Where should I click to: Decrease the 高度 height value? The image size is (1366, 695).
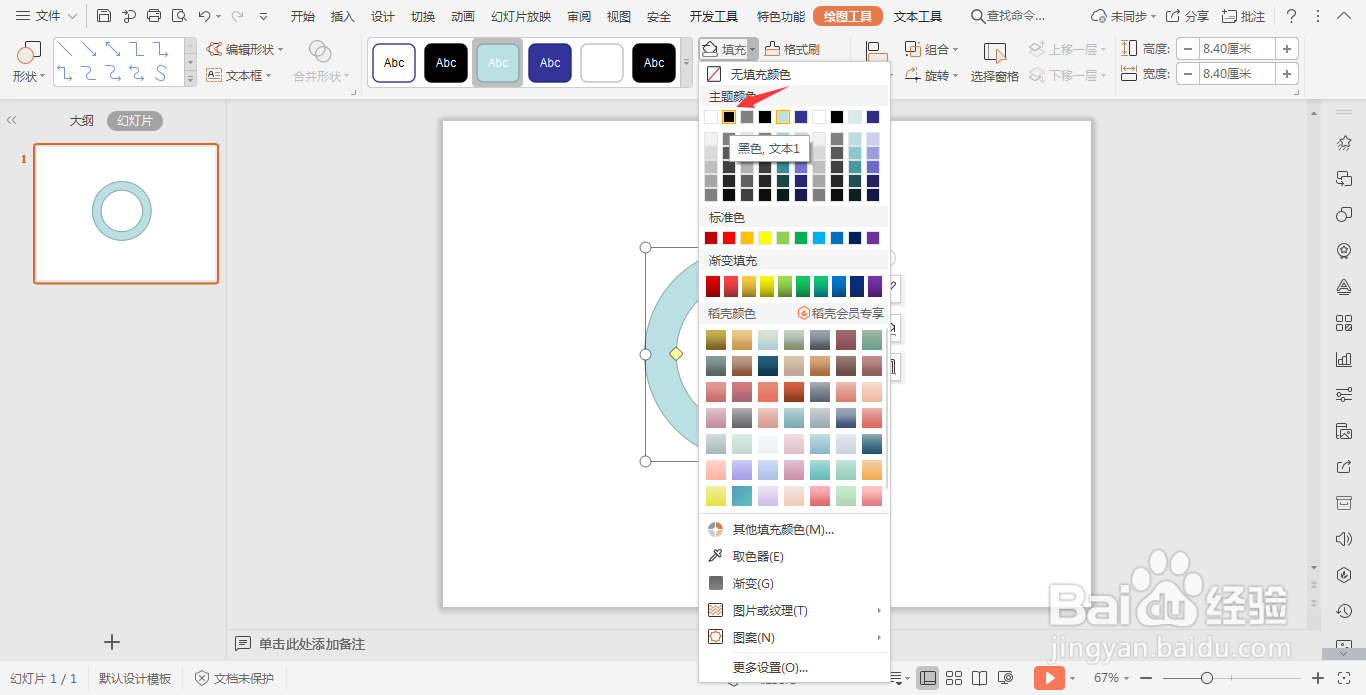[x=1187, y=48]
